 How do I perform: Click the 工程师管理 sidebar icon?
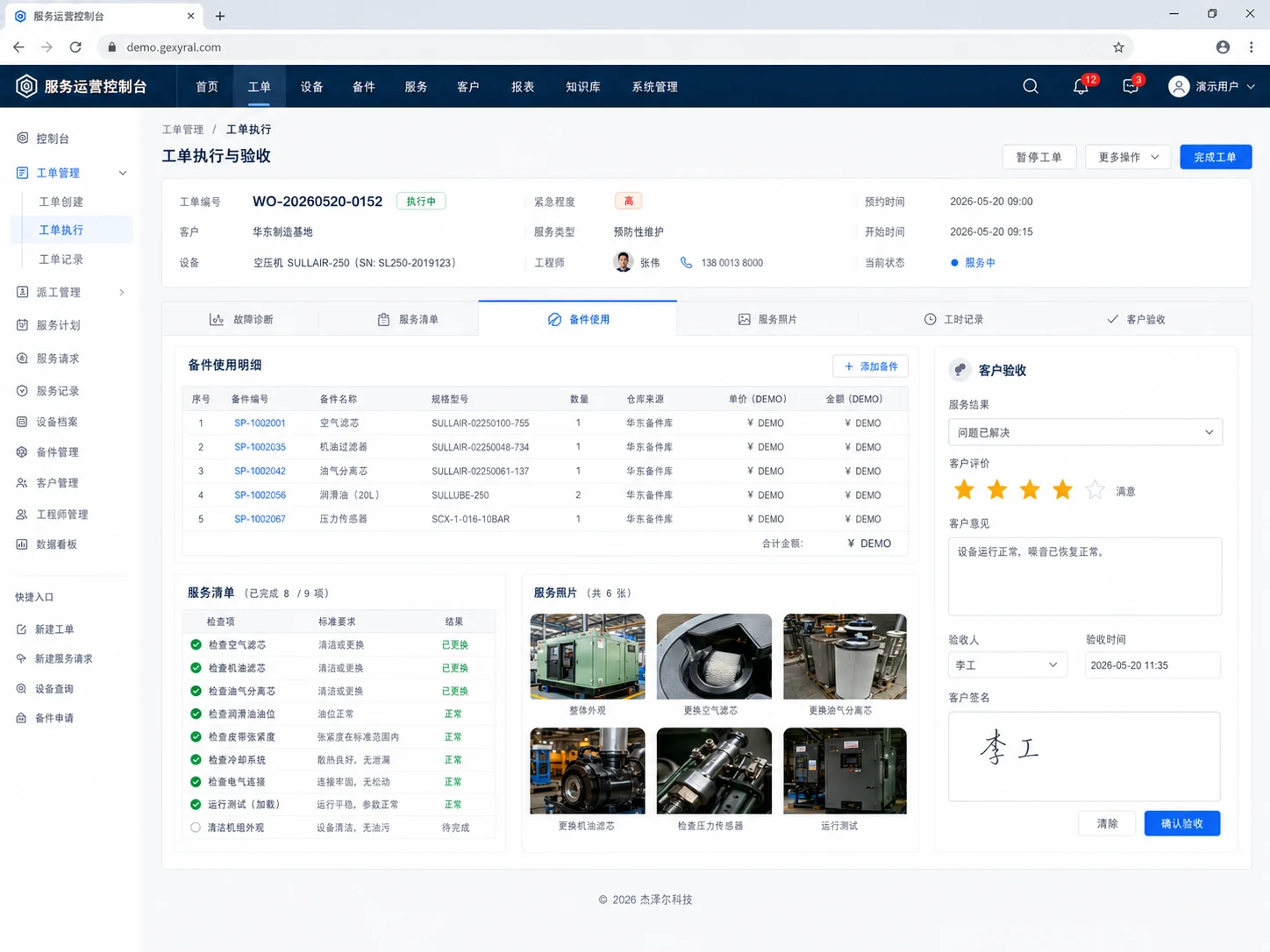pos(23,515)
